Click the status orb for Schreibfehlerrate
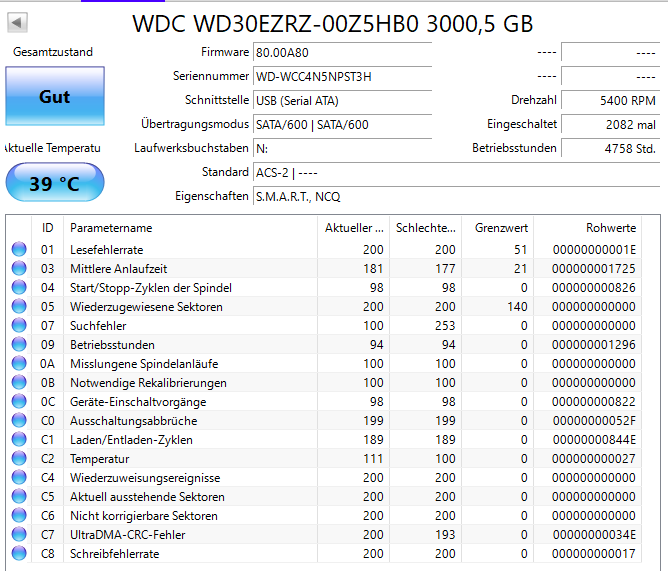This screenshot has width=668, height=571. (19, 553)
